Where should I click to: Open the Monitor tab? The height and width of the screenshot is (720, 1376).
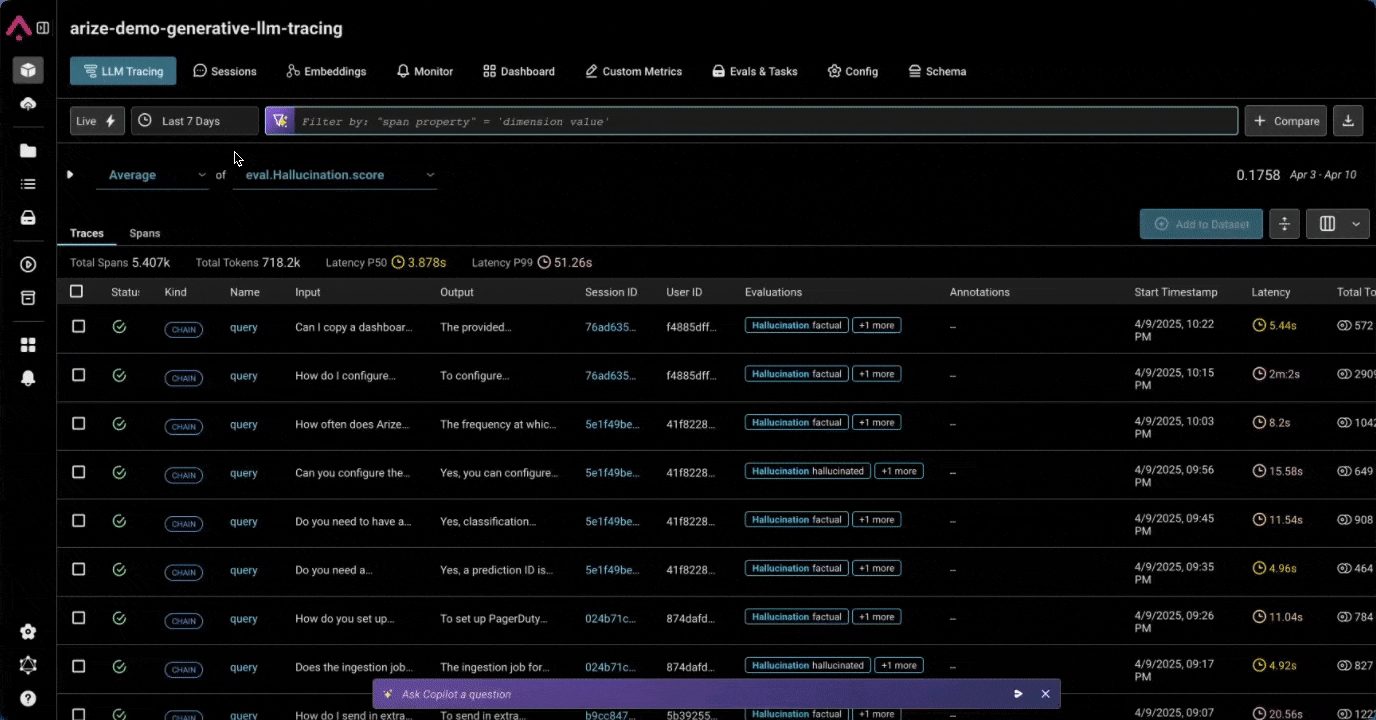pos(425,71)
